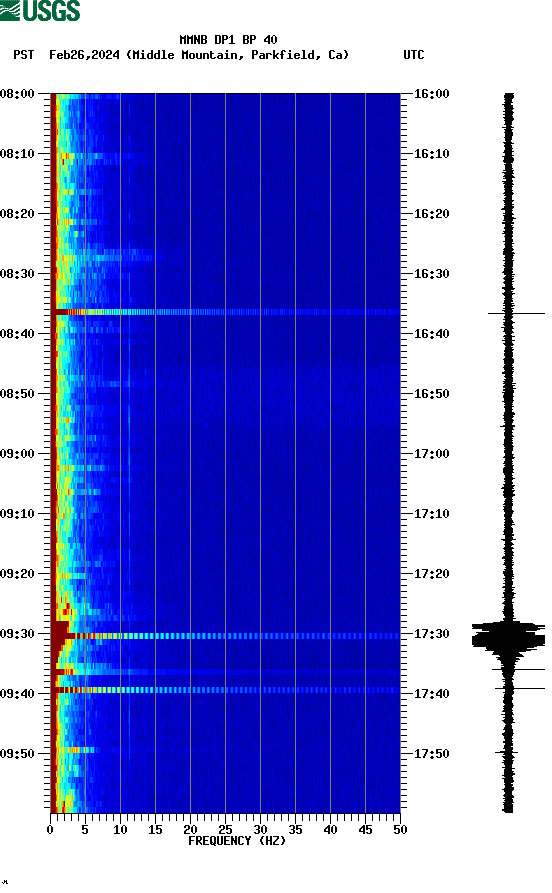This screenshot has height=893, width=552.
Task: Click the '09:00' PST time label
Action: (x=18, y=454)
